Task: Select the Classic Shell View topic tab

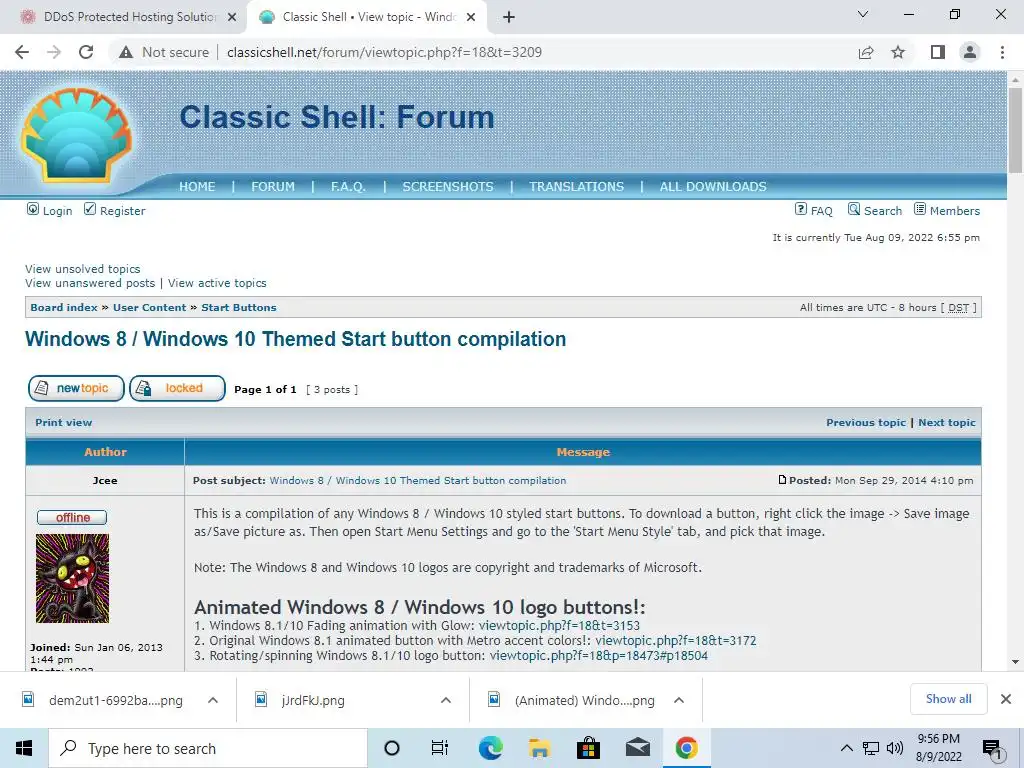Action: pos(366,17)
